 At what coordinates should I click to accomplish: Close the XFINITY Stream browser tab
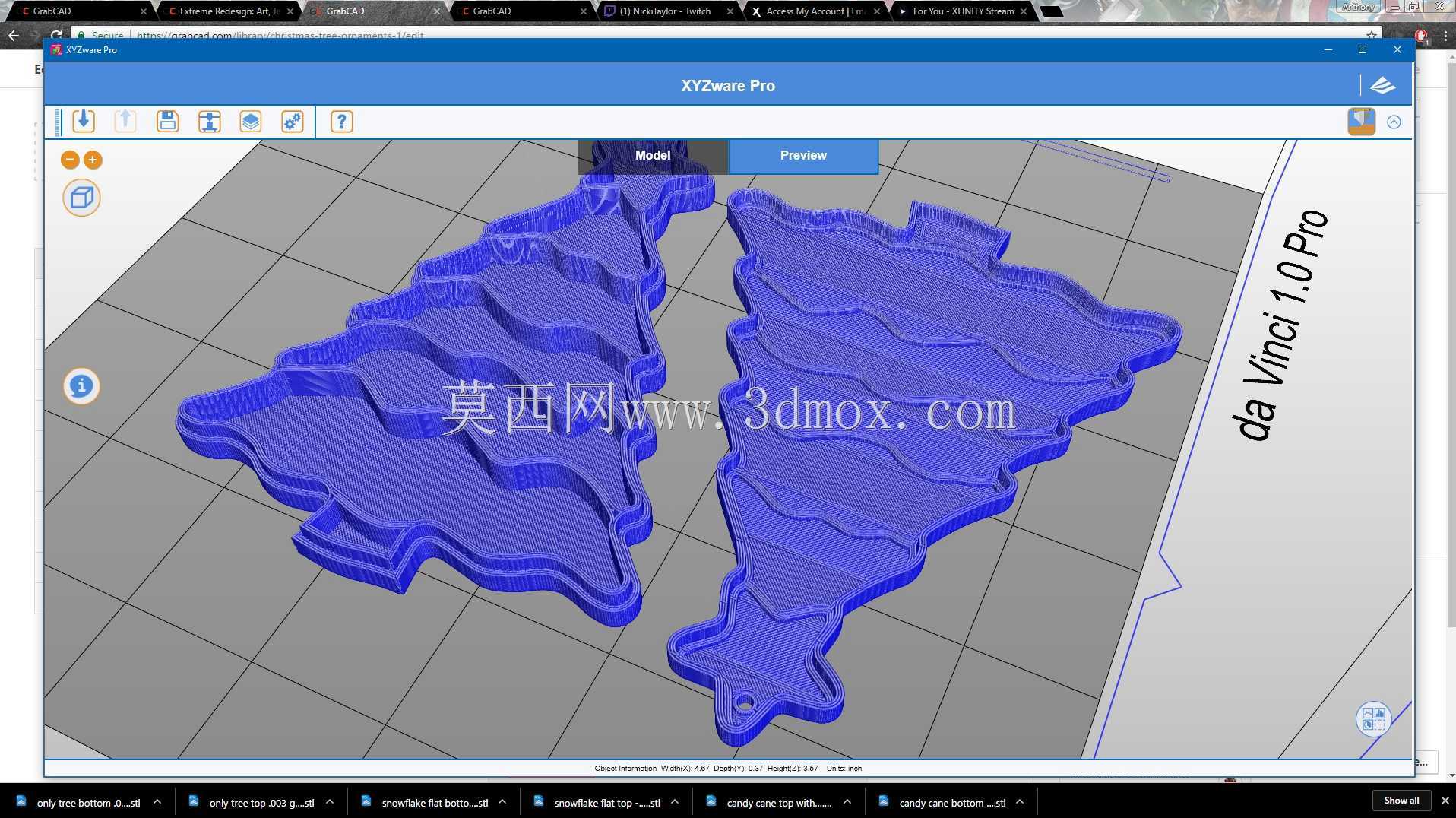tap(1024, 11)
